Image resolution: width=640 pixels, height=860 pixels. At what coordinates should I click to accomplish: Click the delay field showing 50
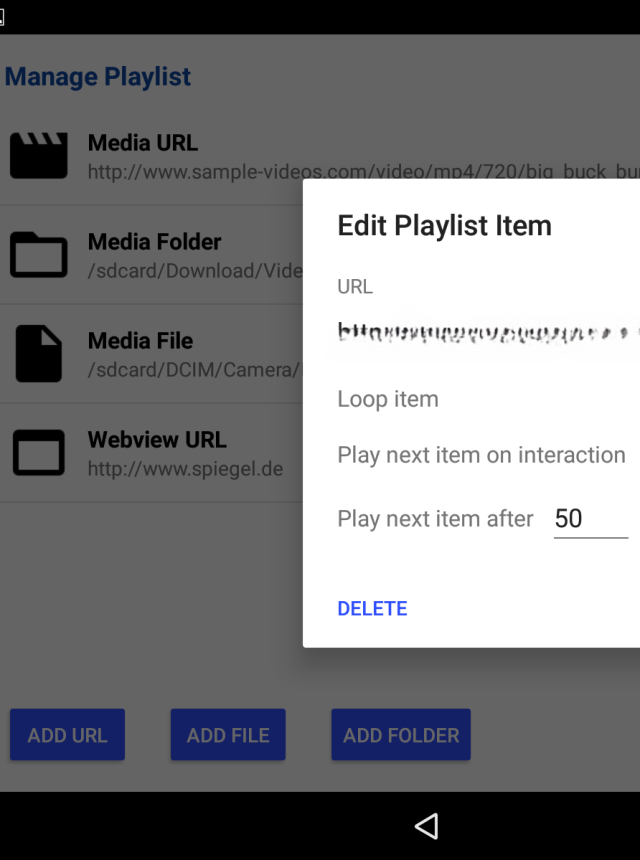tap(590, 519)
